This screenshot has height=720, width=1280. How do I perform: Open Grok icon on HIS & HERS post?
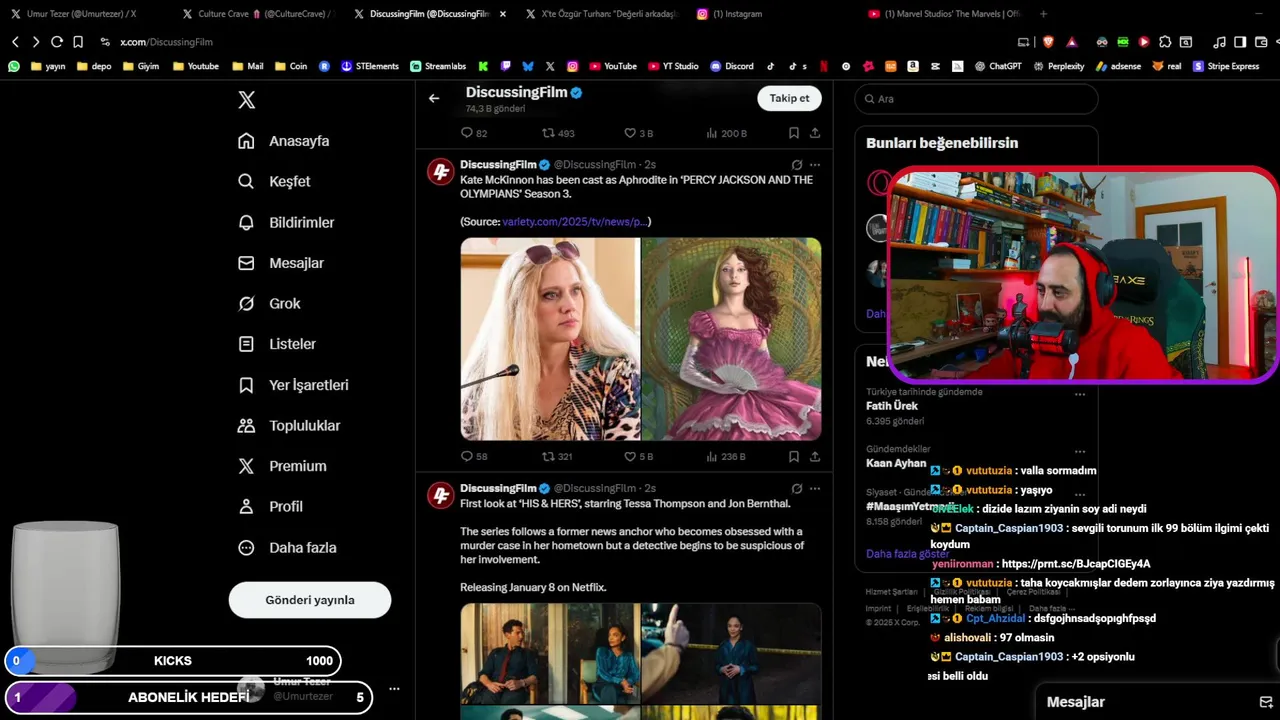click(797, 489)
